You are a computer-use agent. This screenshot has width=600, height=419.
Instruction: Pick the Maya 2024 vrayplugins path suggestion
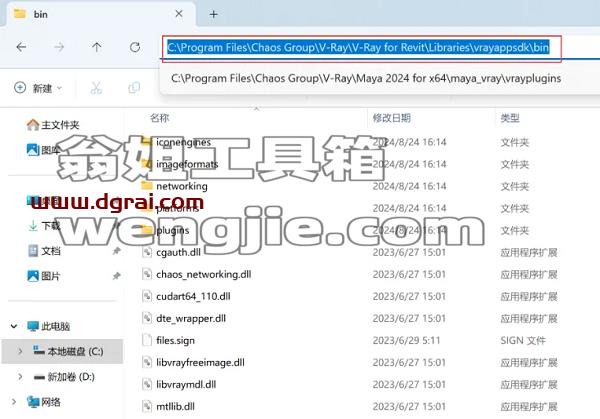coord(366,78)
